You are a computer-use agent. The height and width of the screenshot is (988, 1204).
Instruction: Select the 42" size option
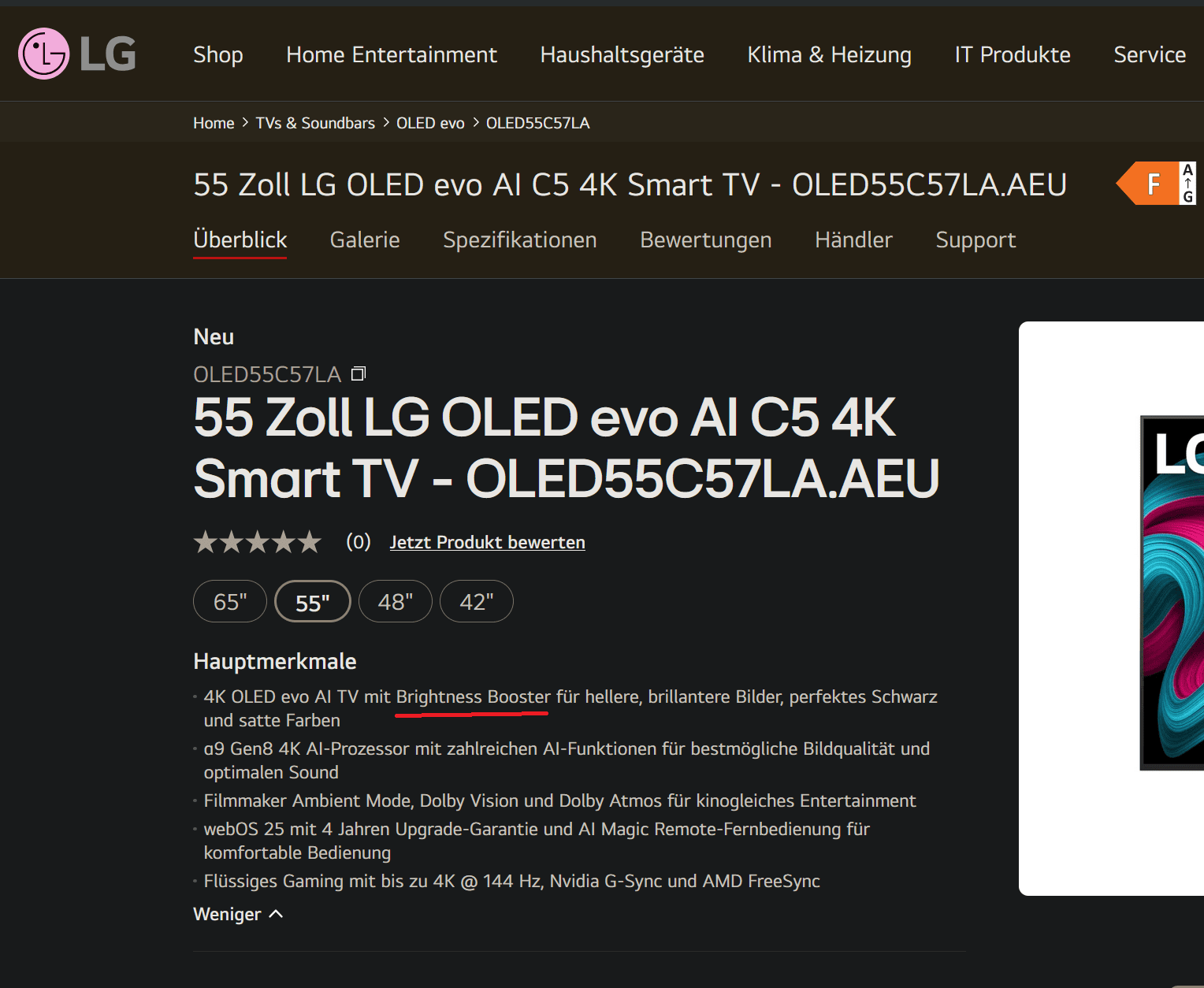click(477, 601)
